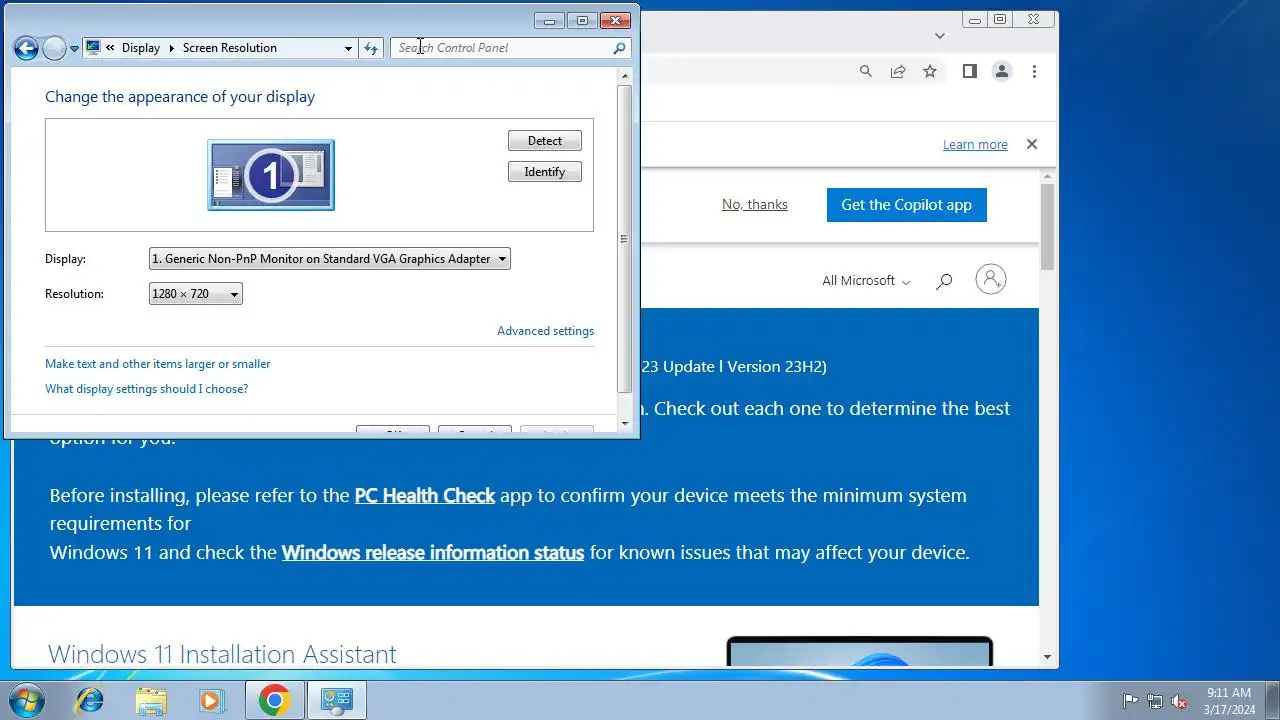
Task: Click No, thanks on Copilot banner
Action: (x=755, y=204)
